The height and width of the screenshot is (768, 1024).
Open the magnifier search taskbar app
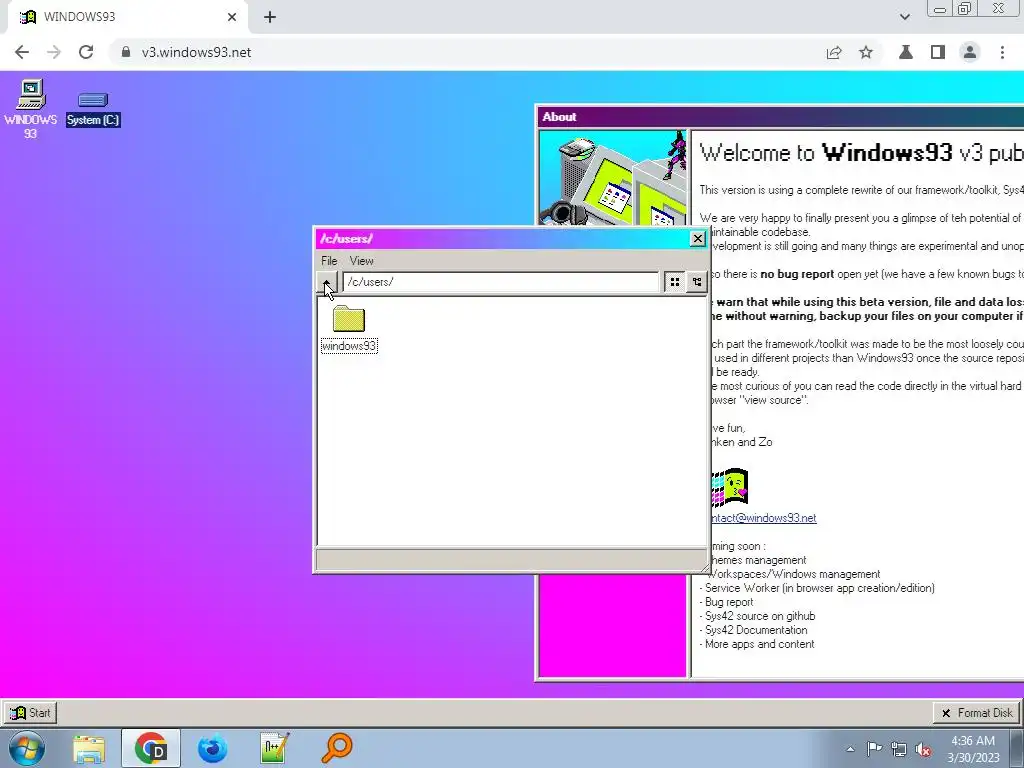click(x=336, y=748)
